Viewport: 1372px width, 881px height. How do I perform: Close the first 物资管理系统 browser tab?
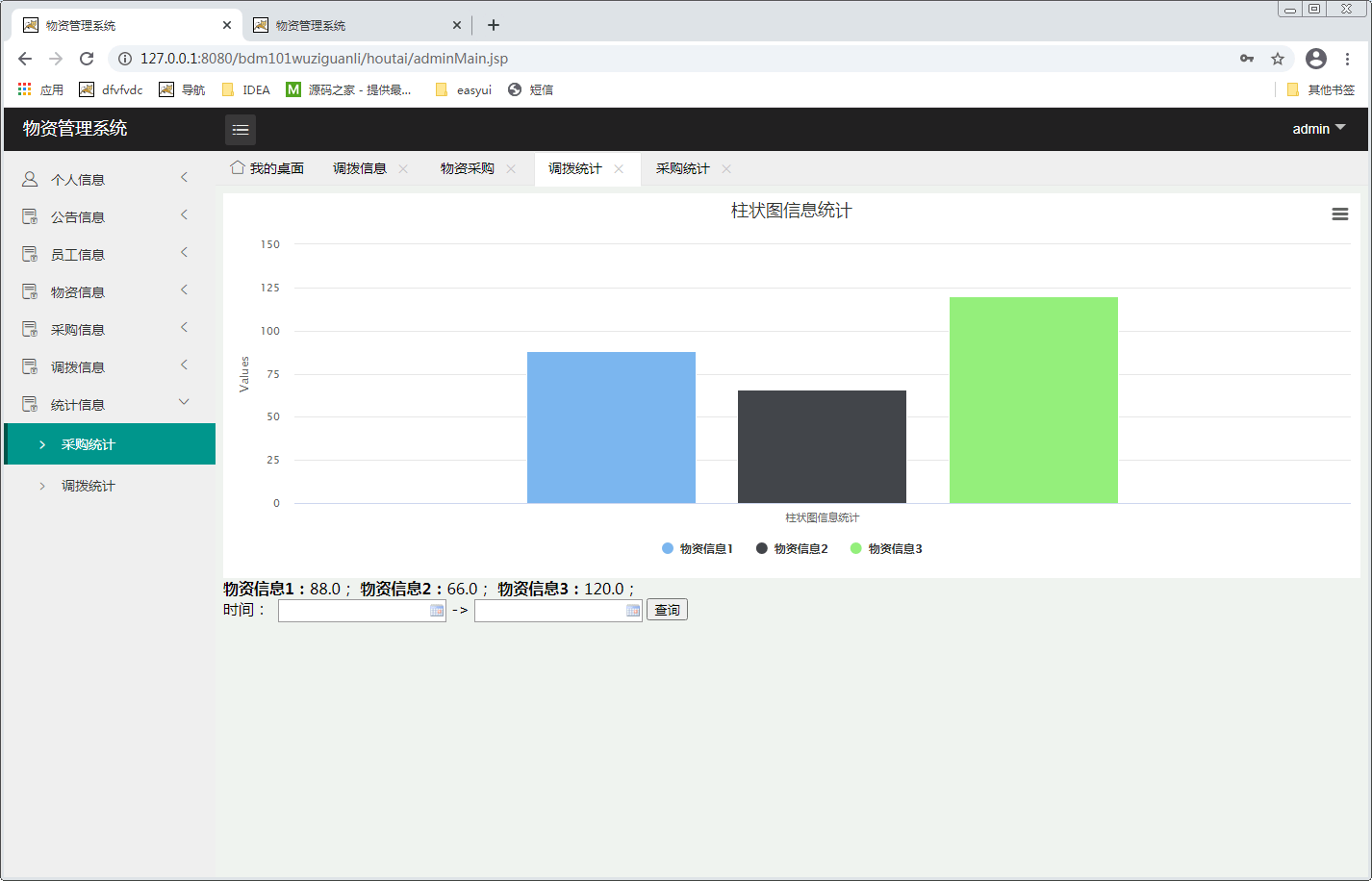[x=227, y=25]
